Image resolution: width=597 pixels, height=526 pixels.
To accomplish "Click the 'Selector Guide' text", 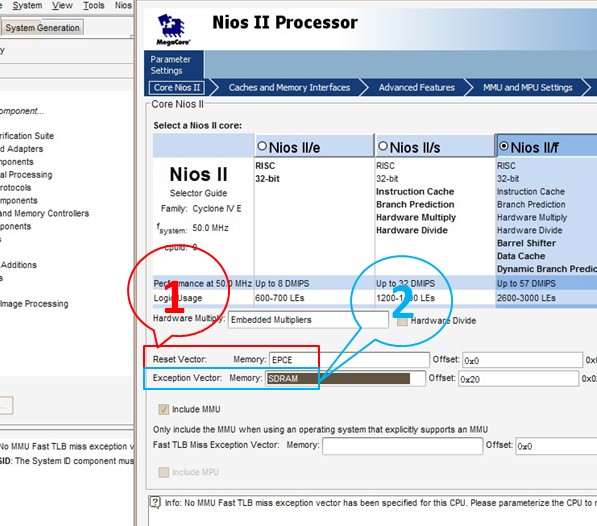I will coord(198,193).
